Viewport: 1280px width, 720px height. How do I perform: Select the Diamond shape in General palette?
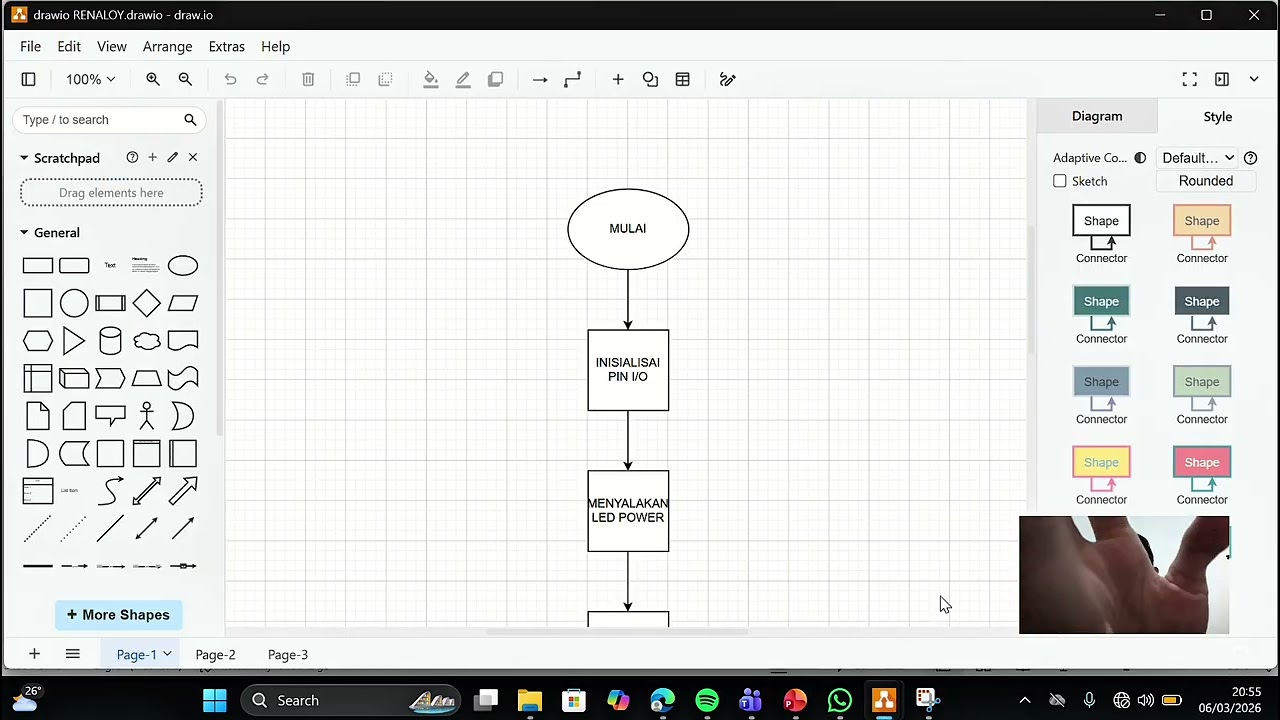coord(147,303)
